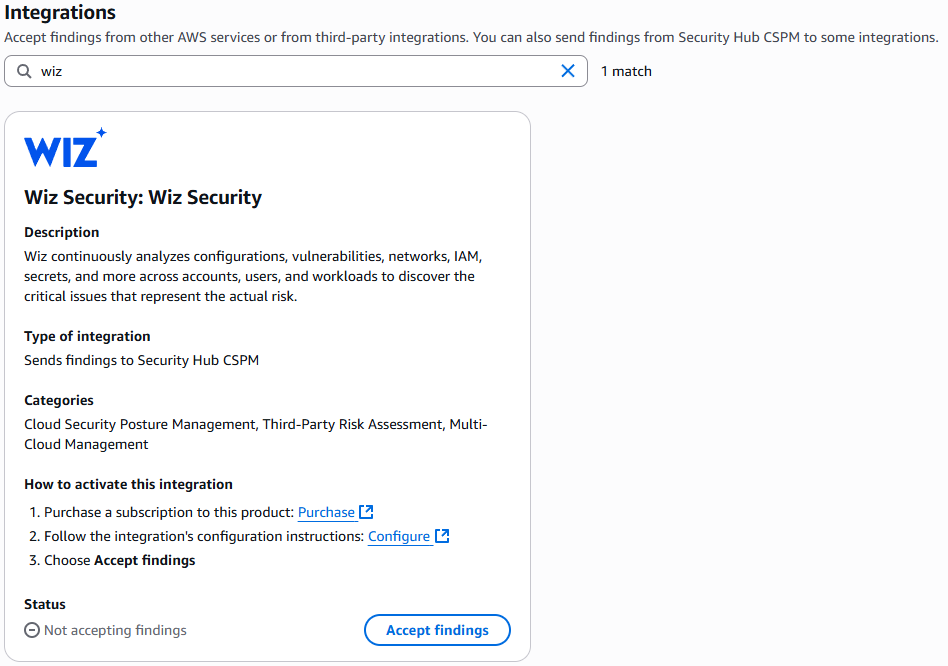Click the external-link icon beside Configure
Image resolution: width=948 pixels, height=666 pixels.
[443, 535]
